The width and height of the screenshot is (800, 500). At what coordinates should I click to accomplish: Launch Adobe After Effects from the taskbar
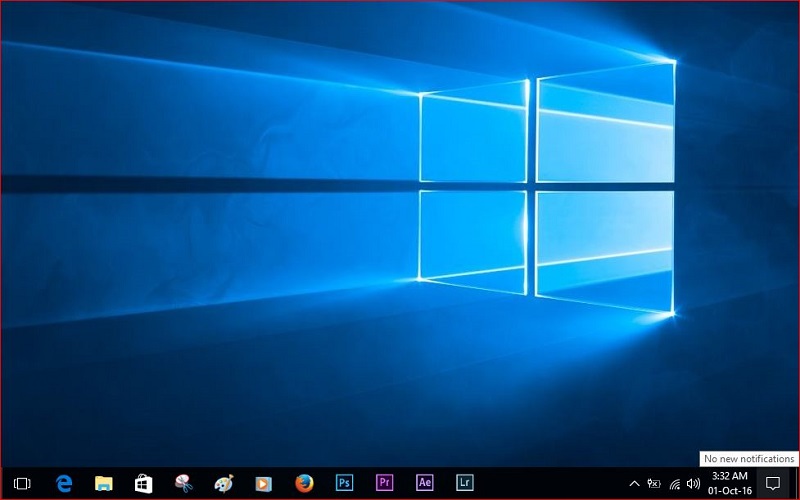424,483
